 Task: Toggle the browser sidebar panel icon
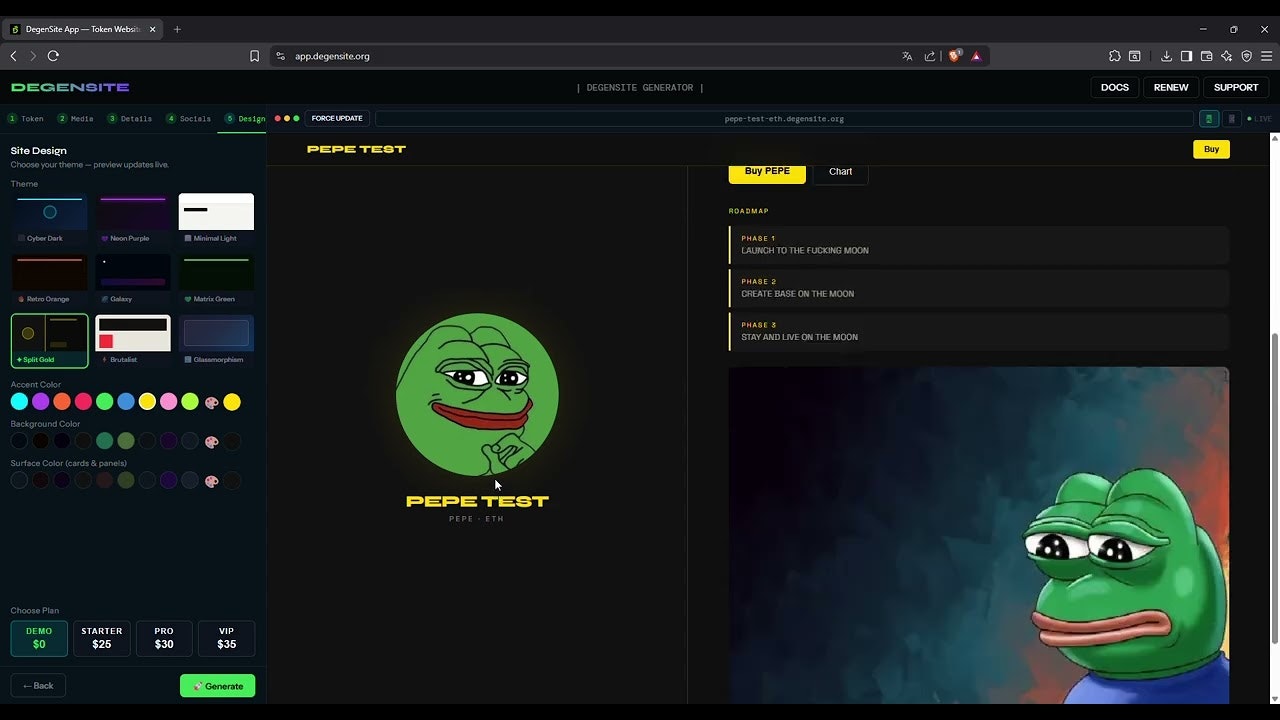pos(1186,56)
